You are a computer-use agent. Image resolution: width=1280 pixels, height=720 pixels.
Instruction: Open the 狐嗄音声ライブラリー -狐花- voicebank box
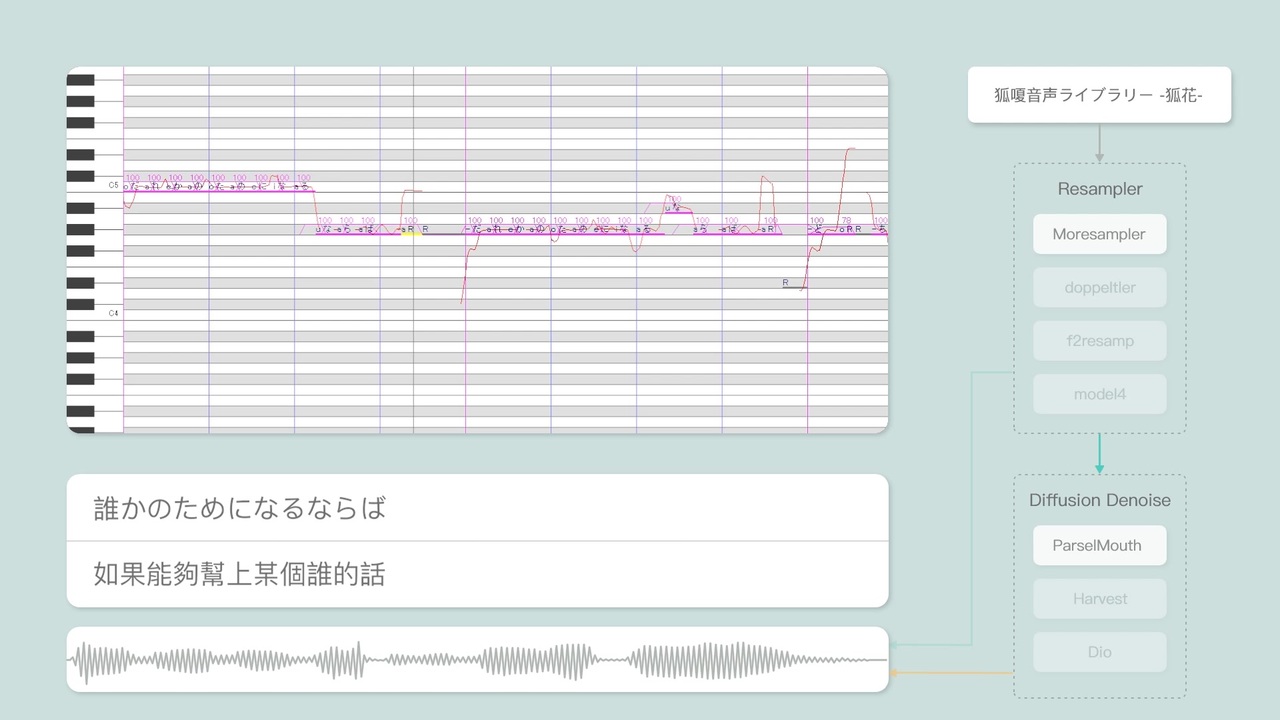(1099, 95)
